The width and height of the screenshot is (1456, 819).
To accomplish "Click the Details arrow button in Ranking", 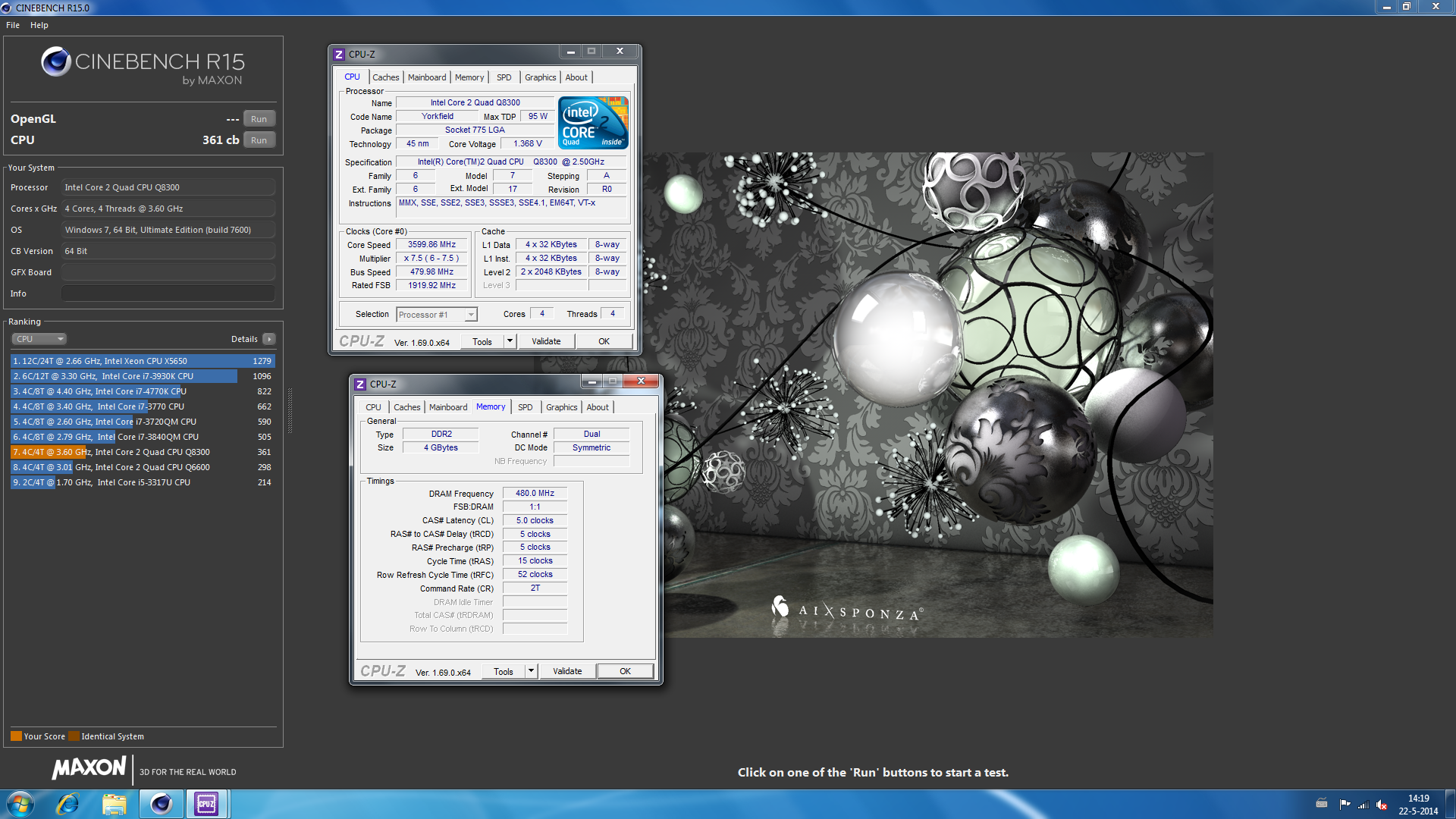I will pos(269,339).
